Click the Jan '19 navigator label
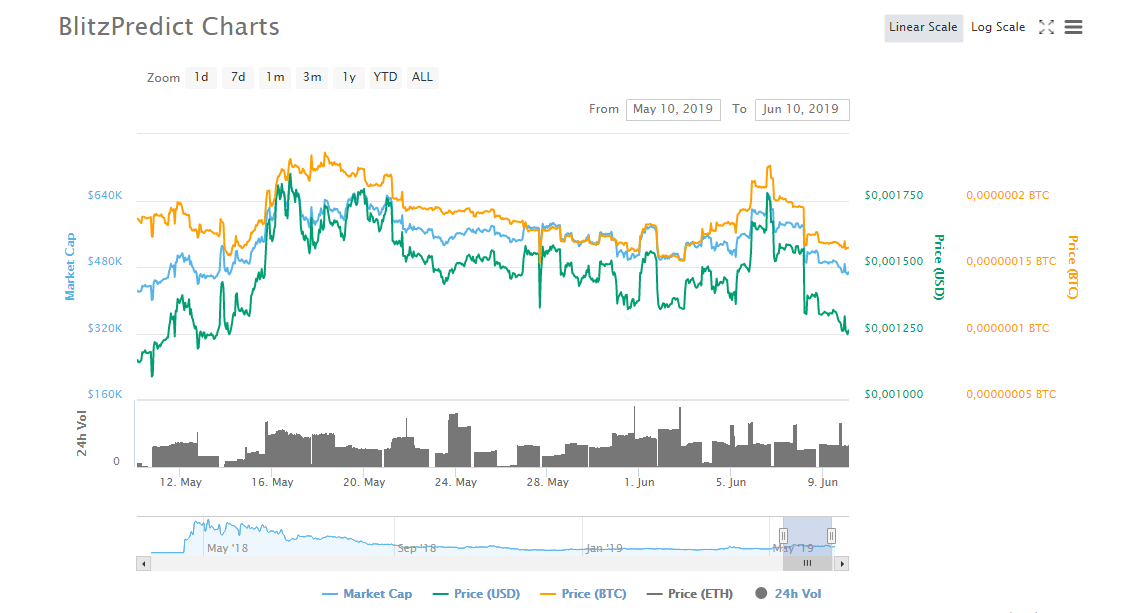Image resolution: width=1143 pixels, height=613 pixels. click(x=604, y=548)
